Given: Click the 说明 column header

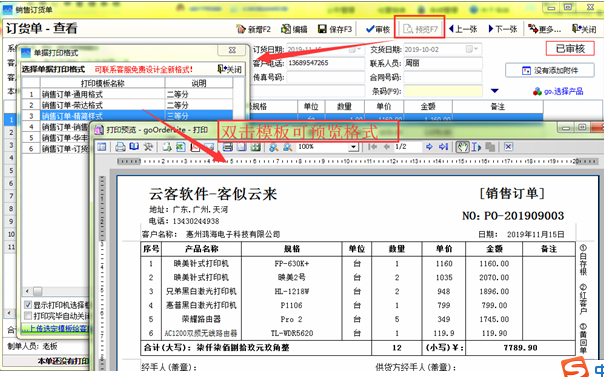Looking at the screenshot, I should (x=199, y=83).
